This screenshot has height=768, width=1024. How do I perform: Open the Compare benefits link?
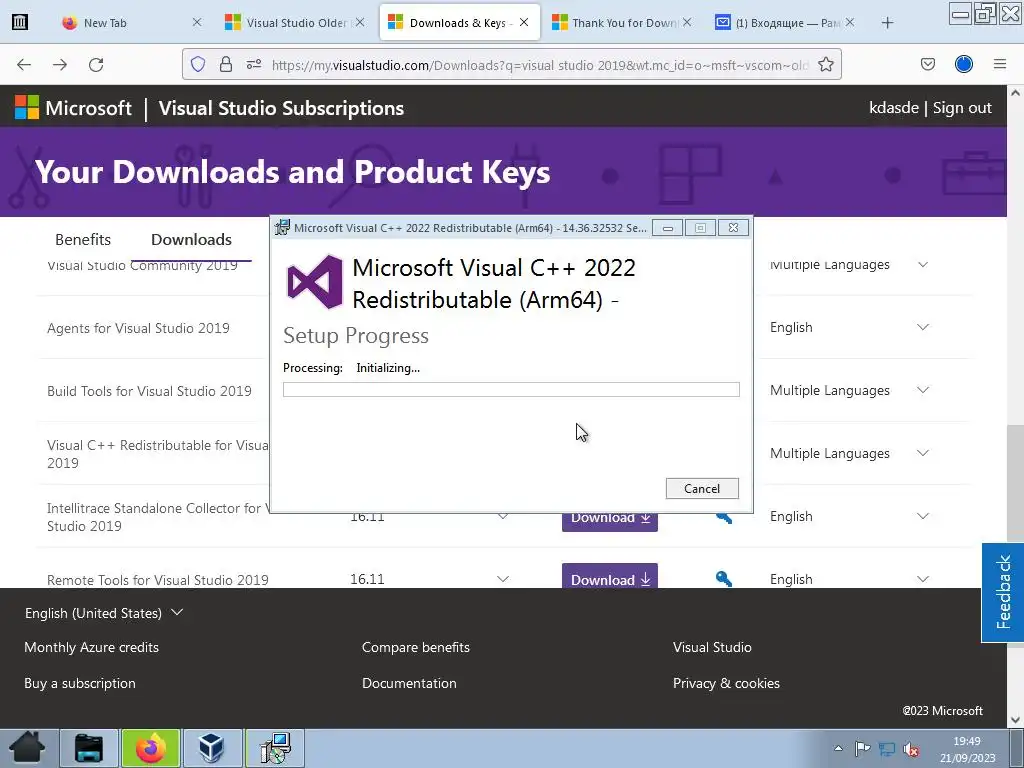click(x=416, y=647)
